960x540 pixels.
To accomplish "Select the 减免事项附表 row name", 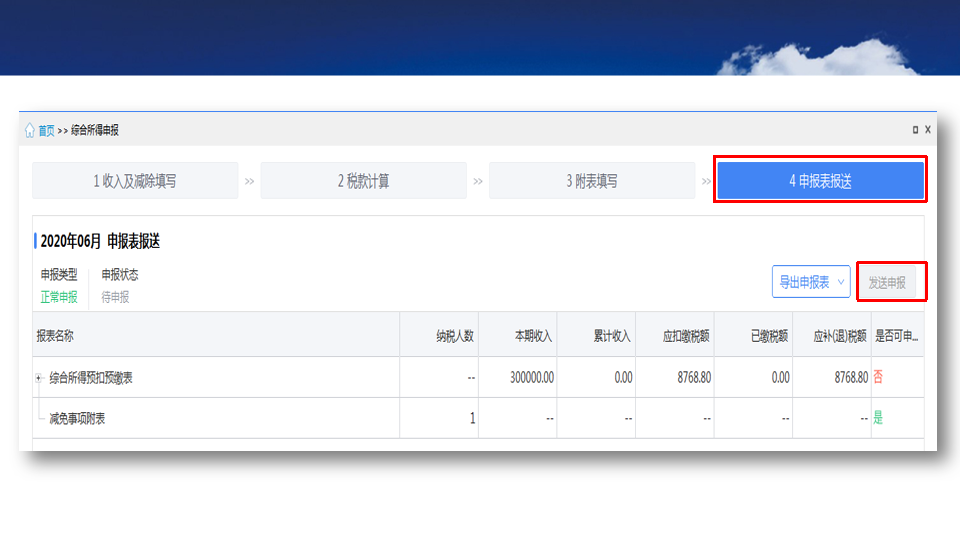I will coord(77,419).
